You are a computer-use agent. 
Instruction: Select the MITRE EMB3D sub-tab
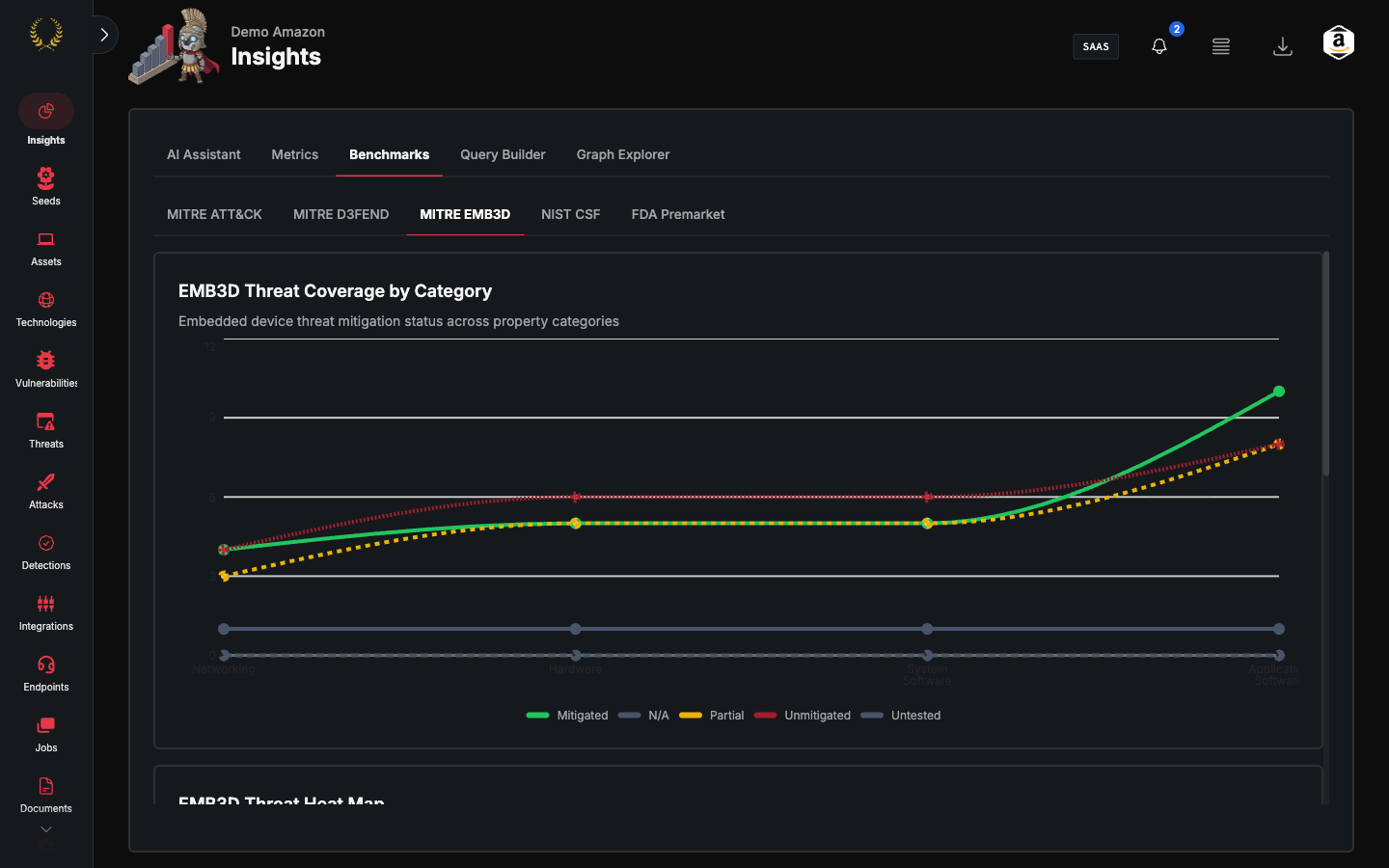(x=465, y=214)
